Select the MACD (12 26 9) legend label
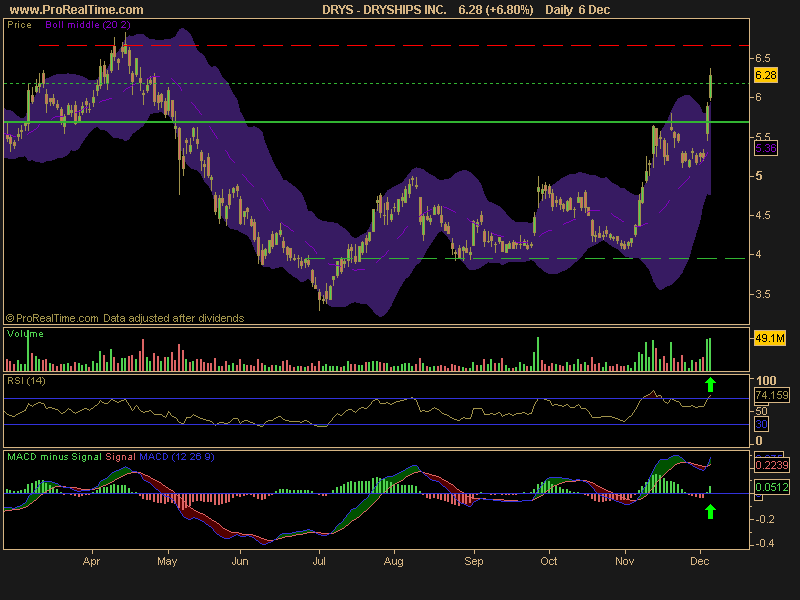Screen dimensions: 800x600 click(177, 457)
